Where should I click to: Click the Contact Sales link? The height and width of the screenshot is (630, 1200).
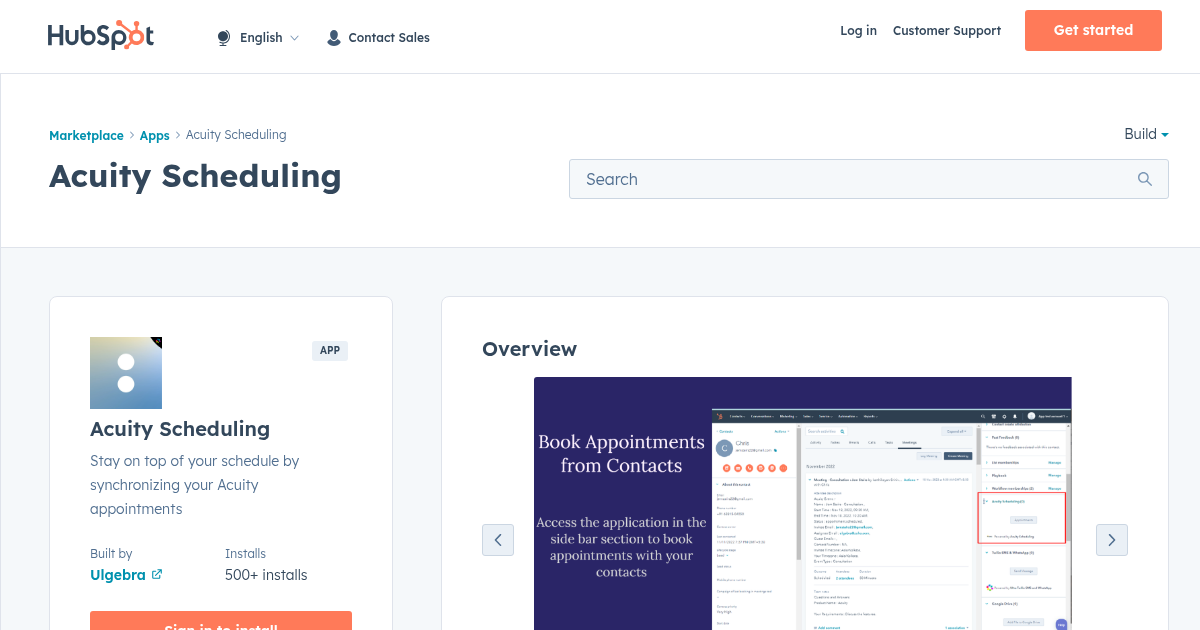[x=388, y=38]
